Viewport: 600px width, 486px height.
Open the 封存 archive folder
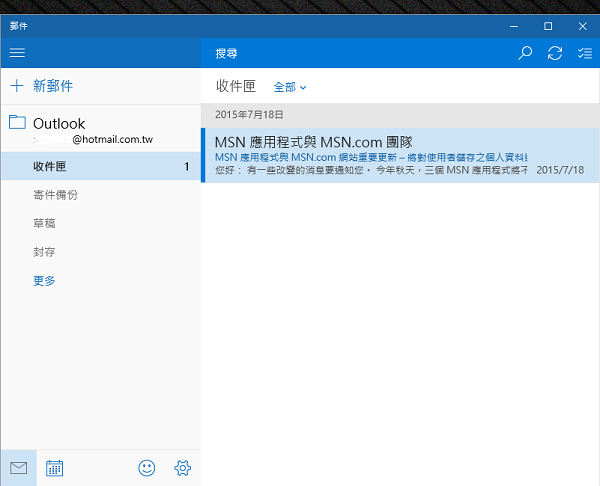[x=44, y=252]
